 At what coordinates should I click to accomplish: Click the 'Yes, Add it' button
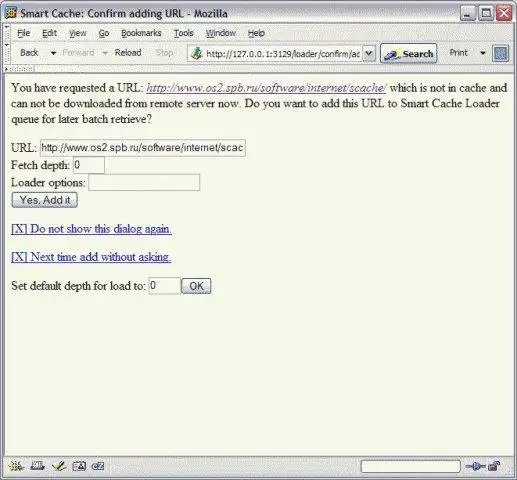pyautogui.click(x=45, y=200)
